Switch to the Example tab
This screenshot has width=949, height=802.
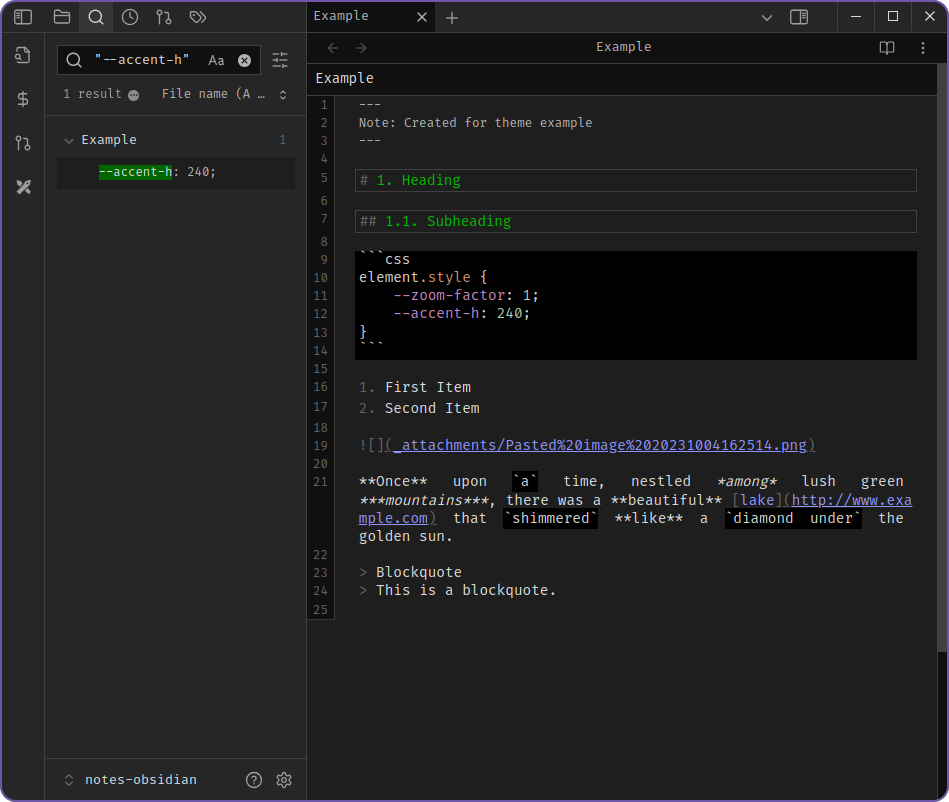pyautogui.click(x=341, y=16)
